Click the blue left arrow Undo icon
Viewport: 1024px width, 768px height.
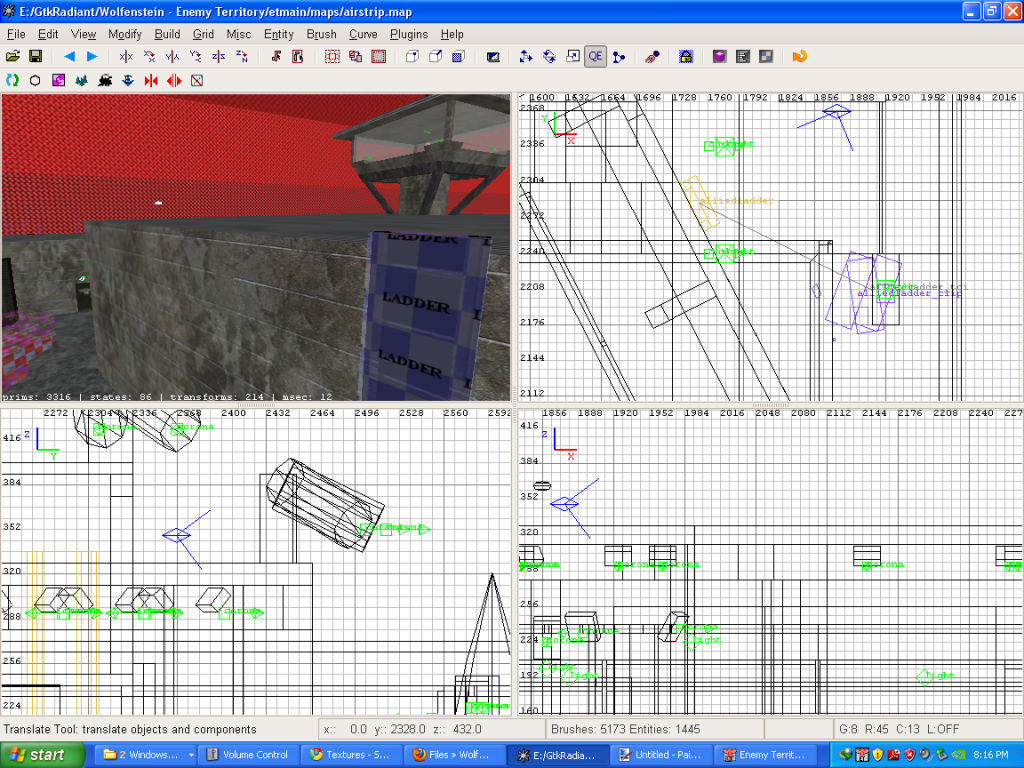pyautogui.click(x=69, y=56)
